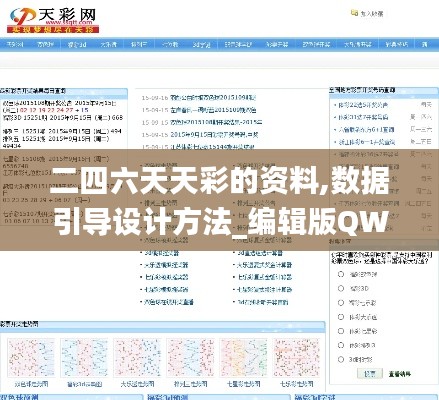Open the 浙江体彩6+1开奖查询 sidebar link
Screen dimensions: 439x400
click(367, 142)
